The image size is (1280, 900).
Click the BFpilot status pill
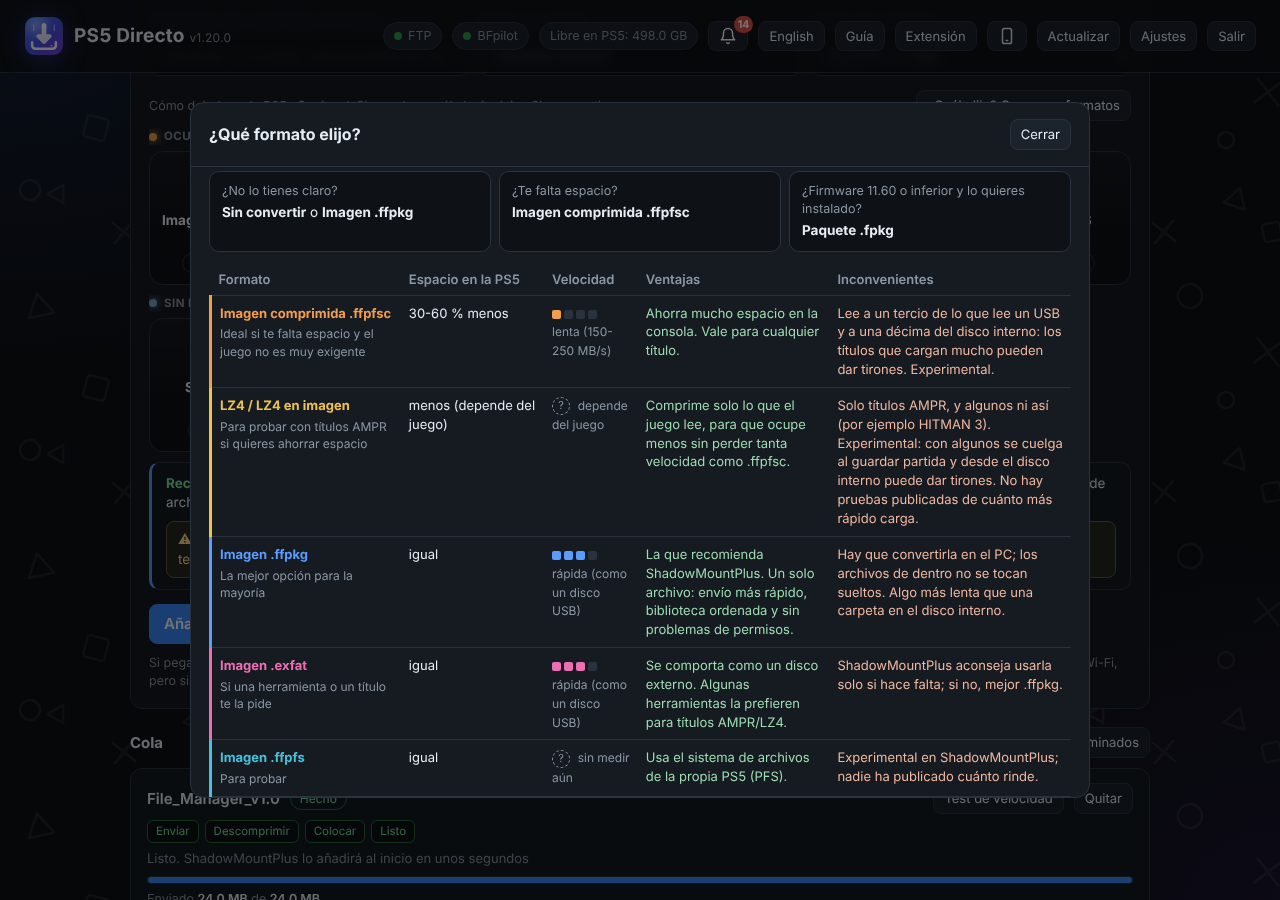tap(490, 36)
